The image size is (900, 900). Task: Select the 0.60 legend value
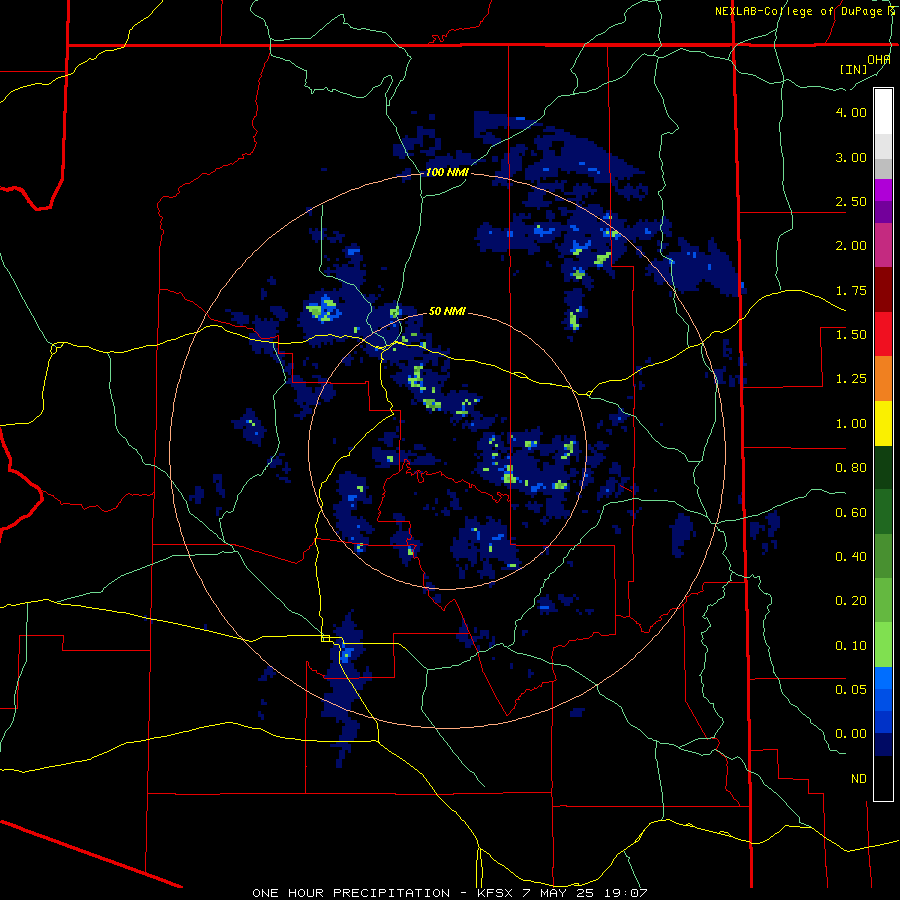[851, 513]
